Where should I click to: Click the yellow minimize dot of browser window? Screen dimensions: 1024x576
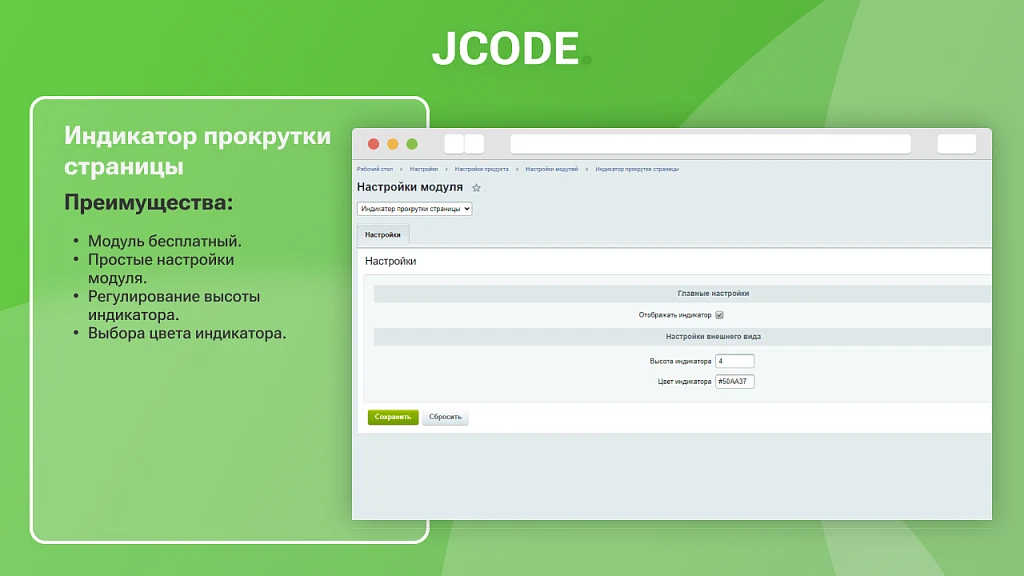click(392, 144)
